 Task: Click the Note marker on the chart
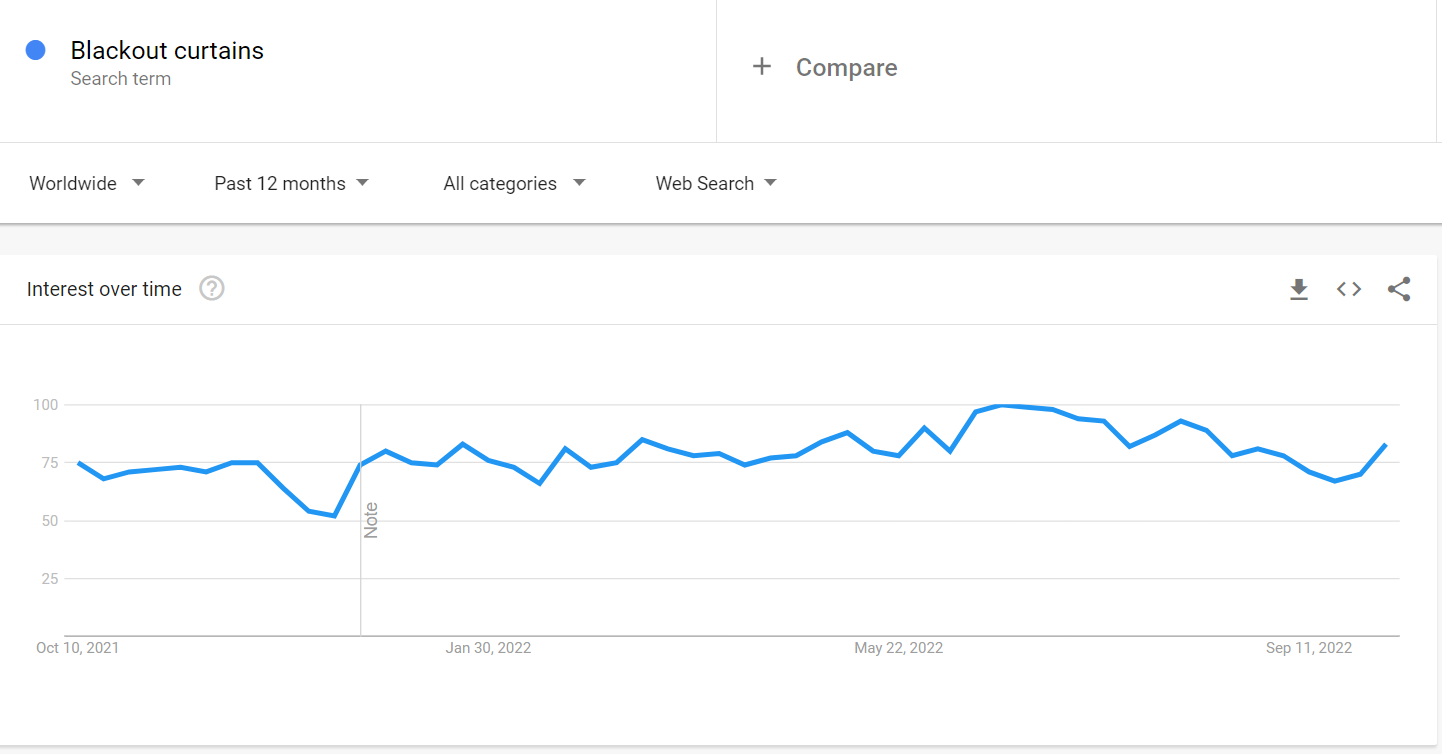tap(371, 520)
